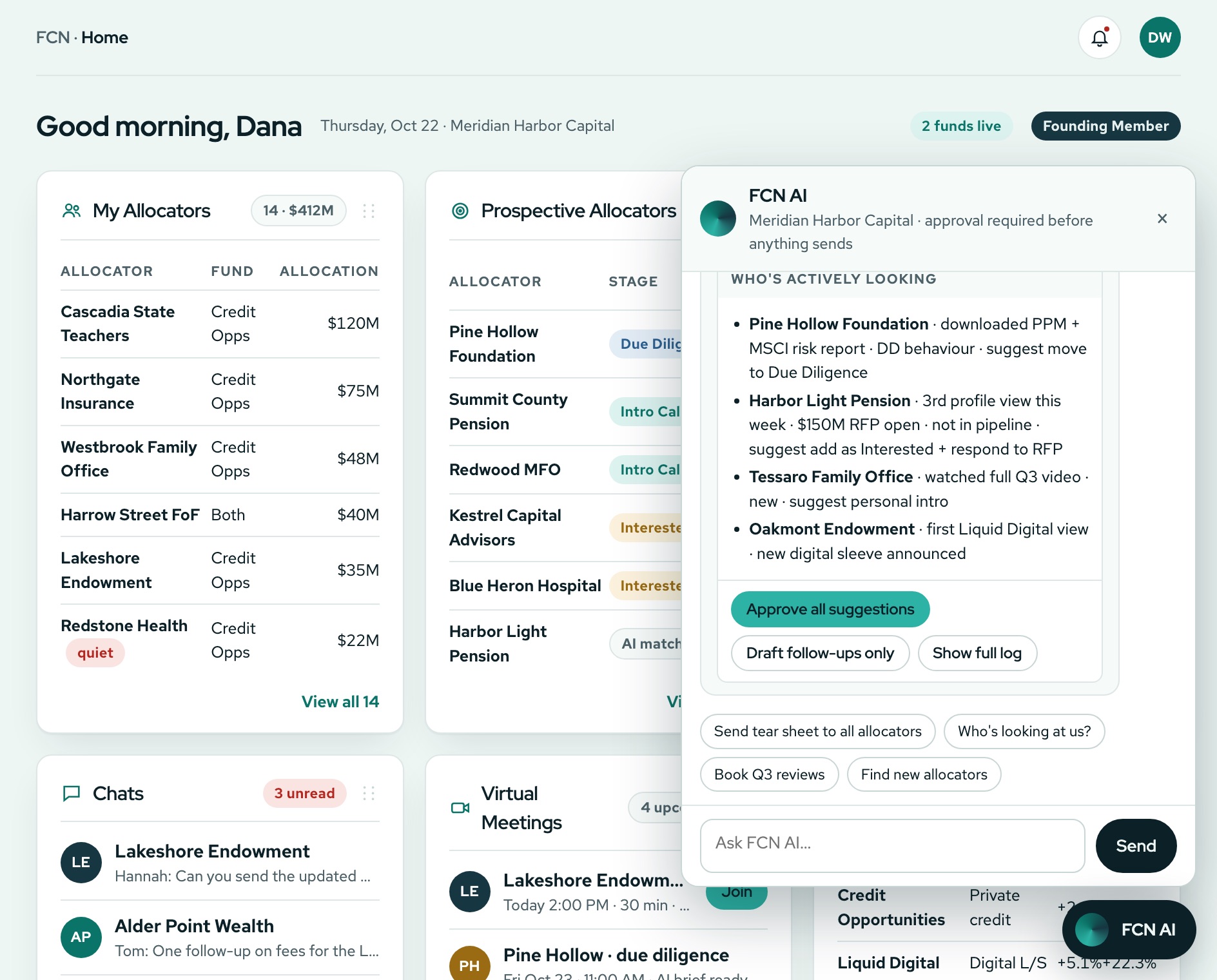Click Harbor Light Pension in AI suggestions
1217x980 pixels.
tap(830, 400)
